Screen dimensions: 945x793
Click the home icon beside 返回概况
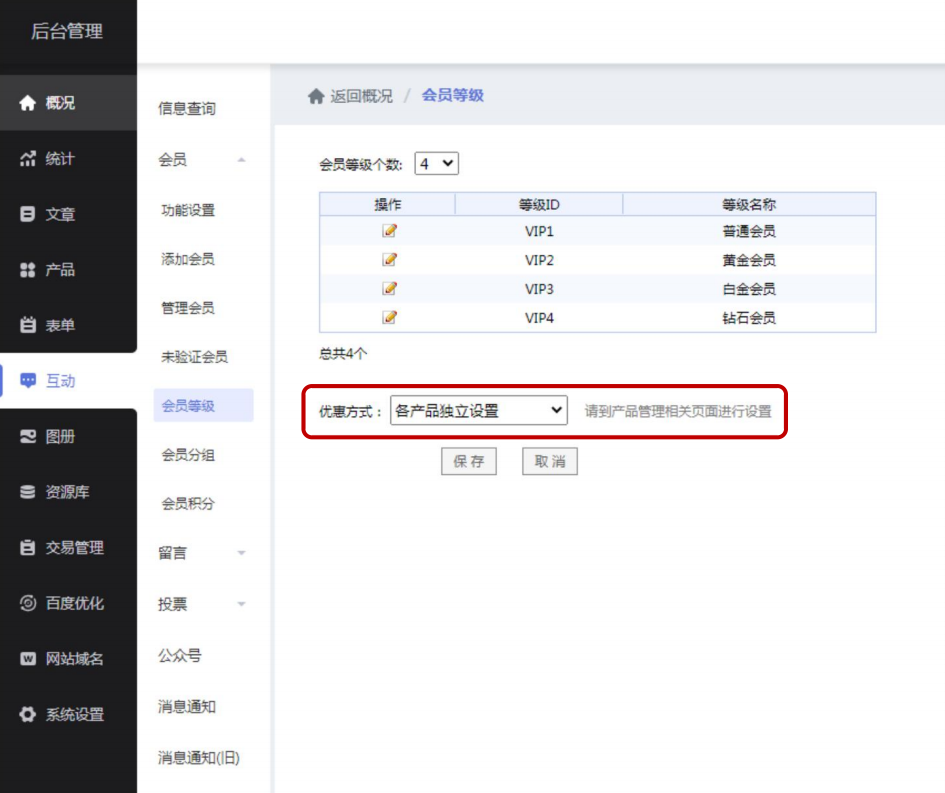click(x=316, y=96)
